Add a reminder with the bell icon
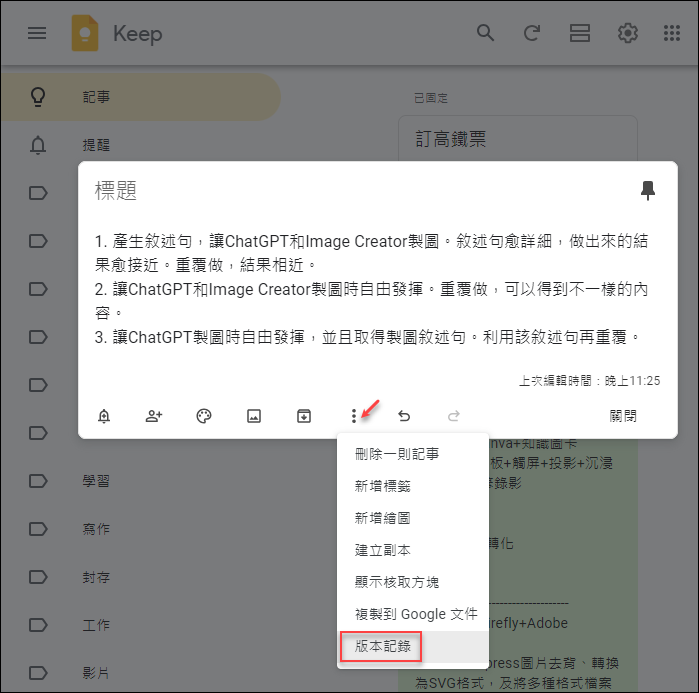This screenshot has width=699, height=693. [104, 416]
